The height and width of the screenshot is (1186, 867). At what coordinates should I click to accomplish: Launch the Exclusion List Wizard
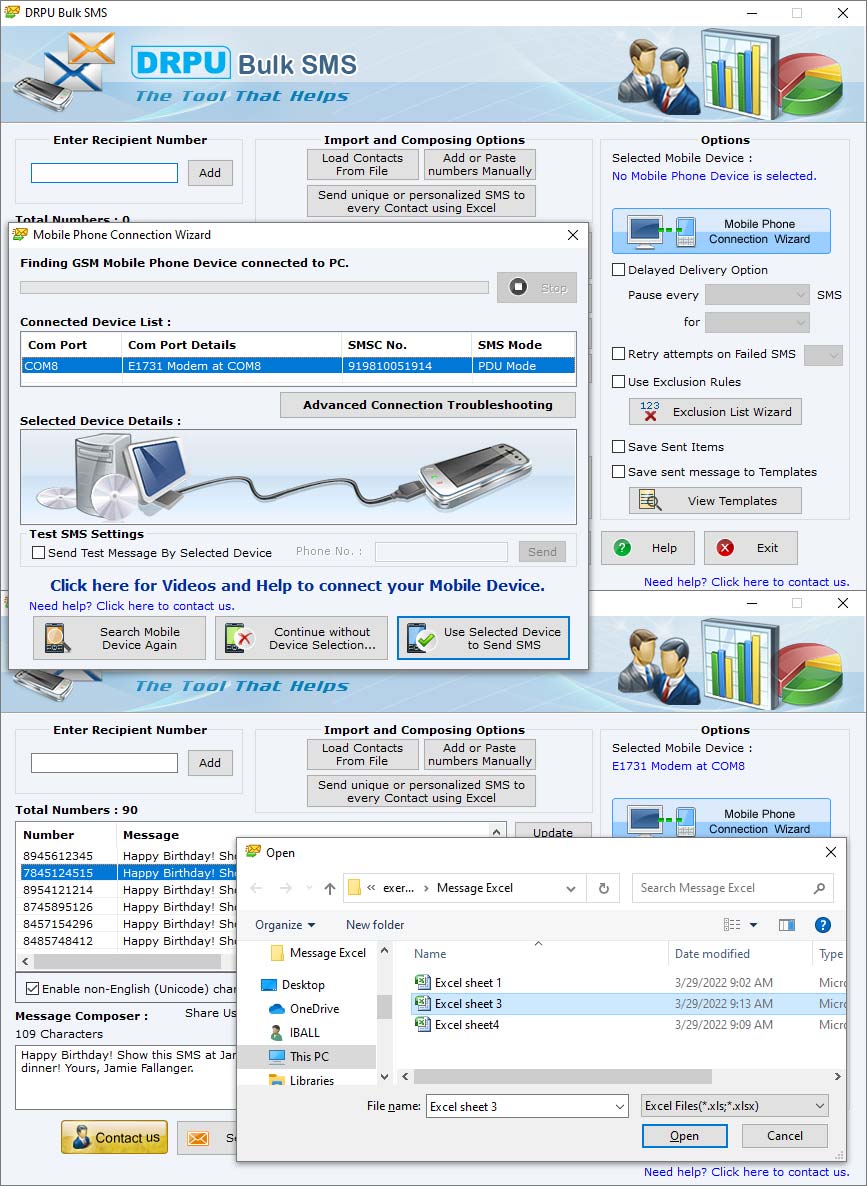[714, 411]
